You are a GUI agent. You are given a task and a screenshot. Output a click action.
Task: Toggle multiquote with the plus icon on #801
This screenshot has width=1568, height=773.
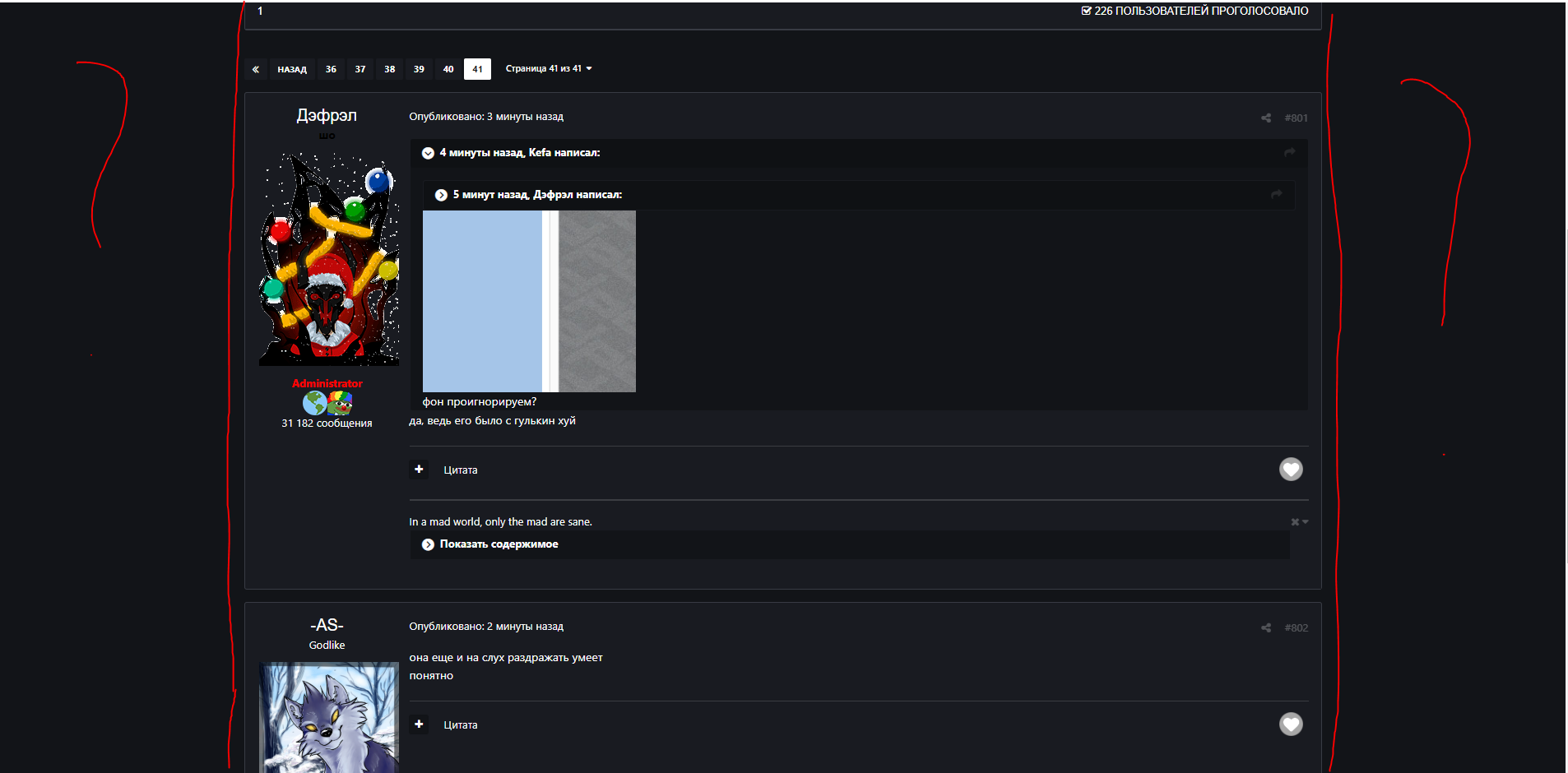(420, 469)
